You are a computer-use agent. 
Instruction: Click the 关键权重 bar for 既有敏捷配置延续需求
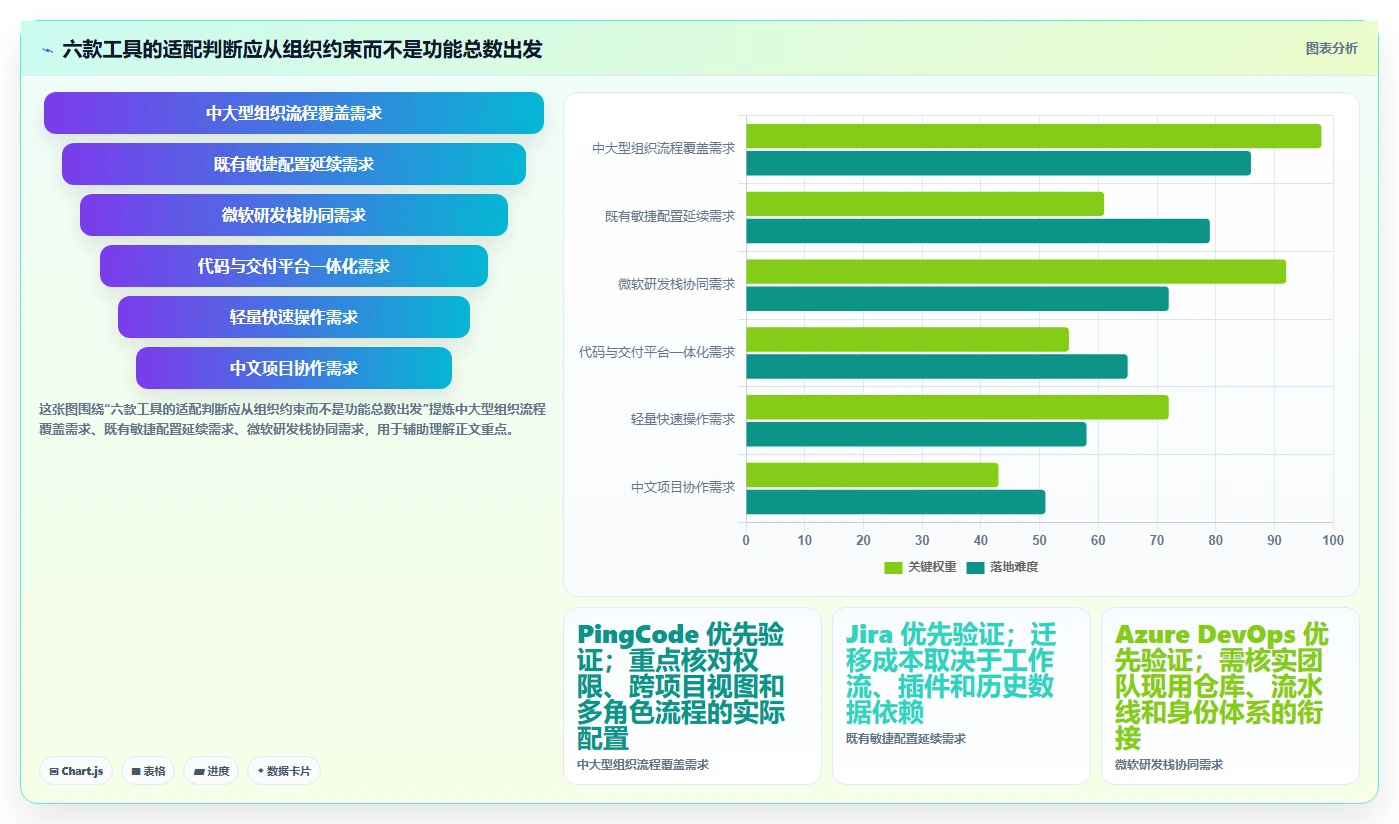coord(925,204)
